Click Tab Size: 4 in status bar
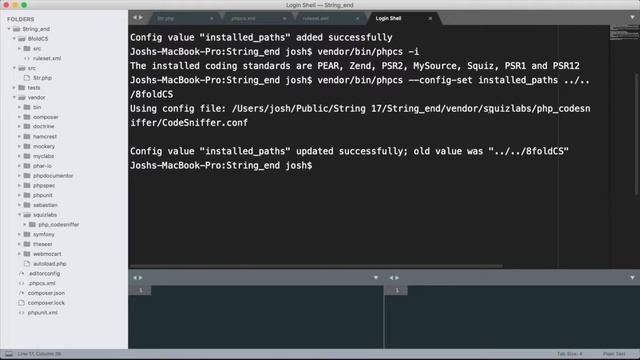This screenshot has width=640, height=360. tap(570, 354)
